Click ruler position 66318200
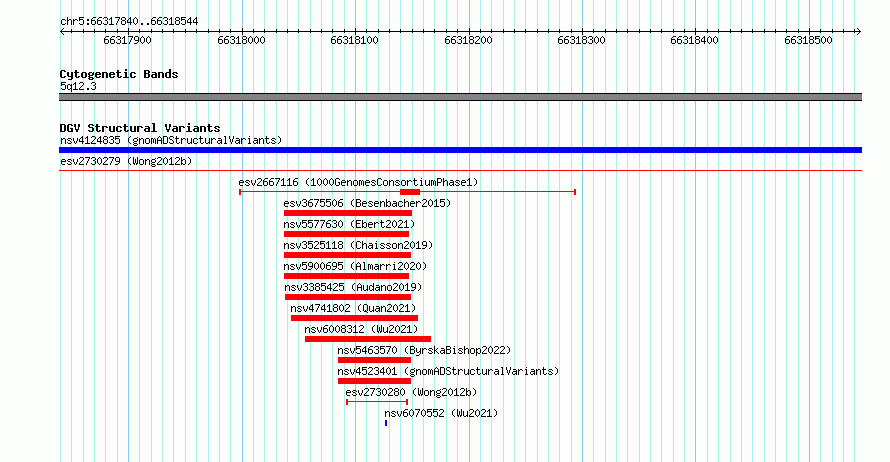This screenshot has height=462, width=890. click(468, 40)
